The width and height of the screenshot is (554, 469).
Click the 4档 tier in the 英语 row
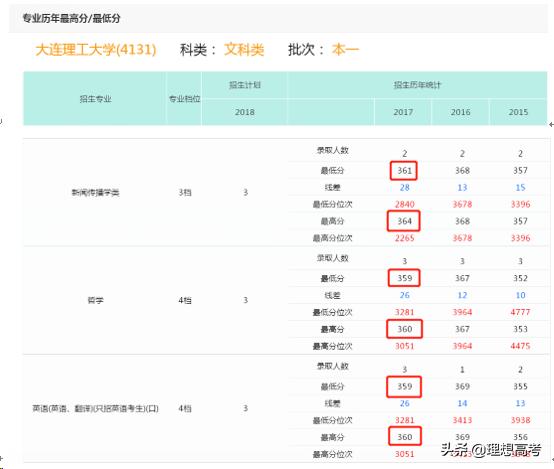pyautogui.click(x=185, y=409)
